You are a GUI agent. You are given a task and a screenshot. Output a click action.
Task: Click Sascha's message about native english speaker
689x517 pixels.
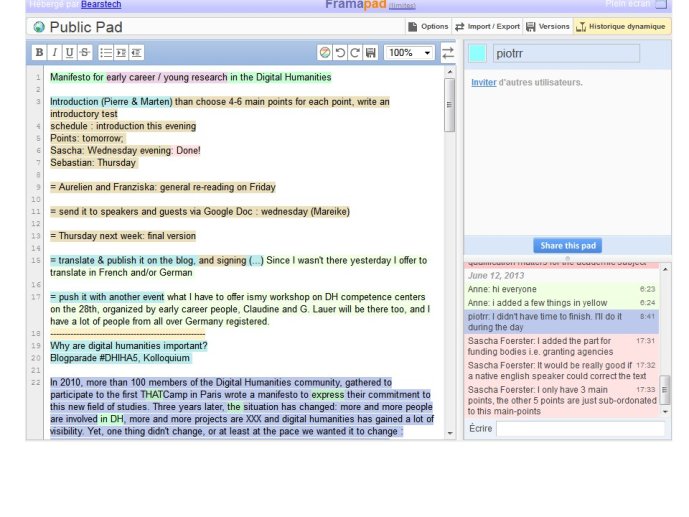(x=562, y=371)
